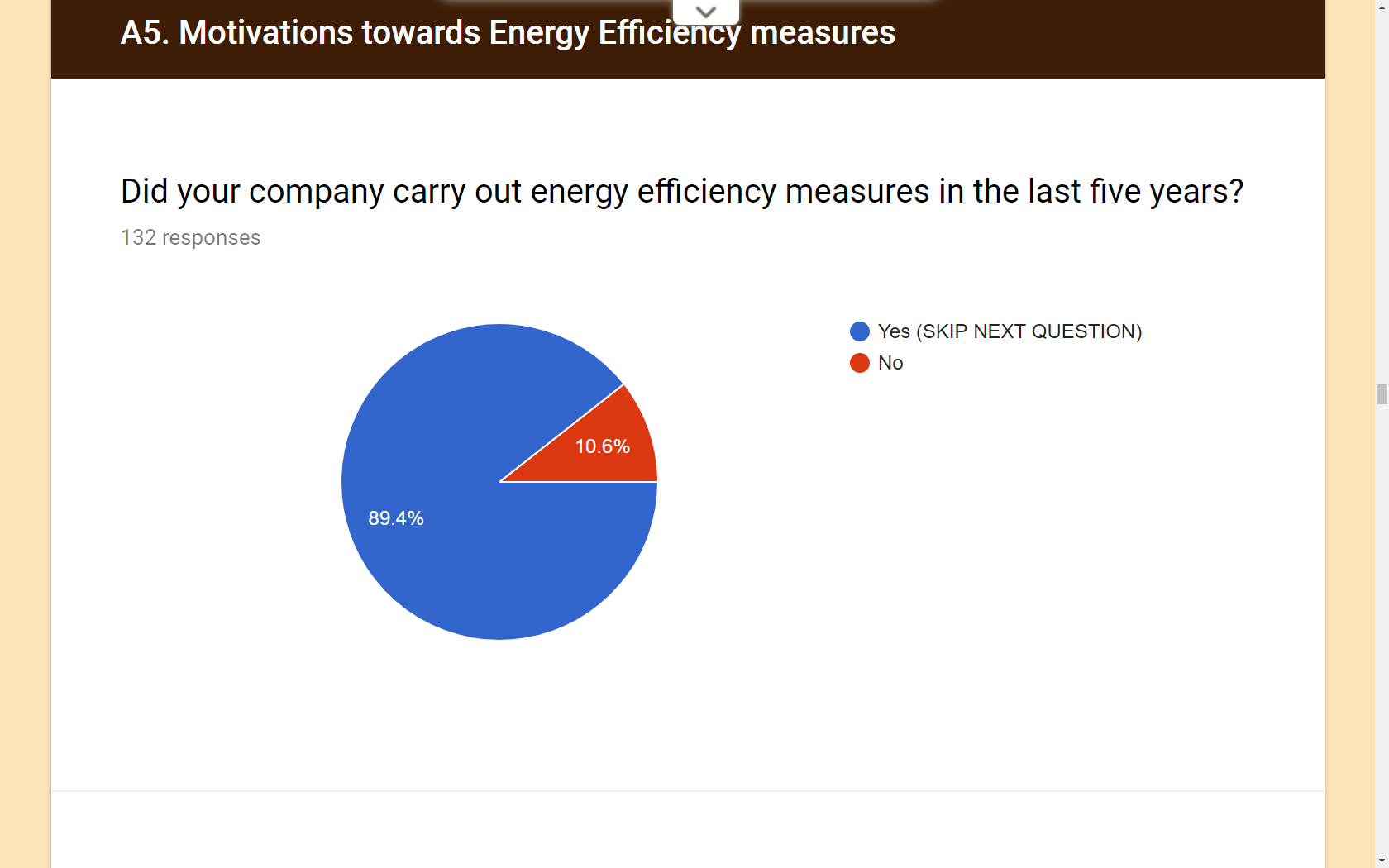
Task: Select the 'Yes (SKIP NEXT QUESTION)' legend label
Action: [1010, 331]
